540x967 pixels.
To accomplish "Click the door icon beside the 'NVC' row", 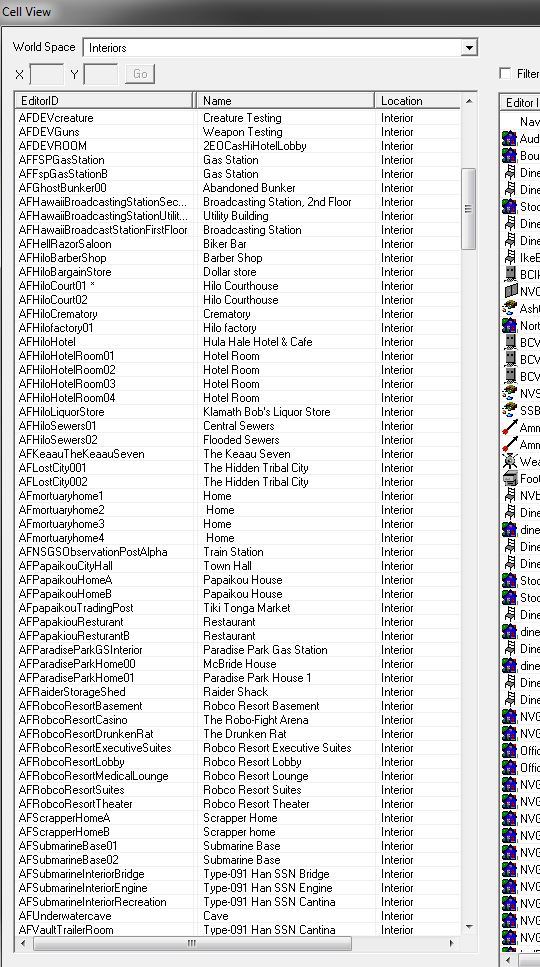I will coord(509,292).
